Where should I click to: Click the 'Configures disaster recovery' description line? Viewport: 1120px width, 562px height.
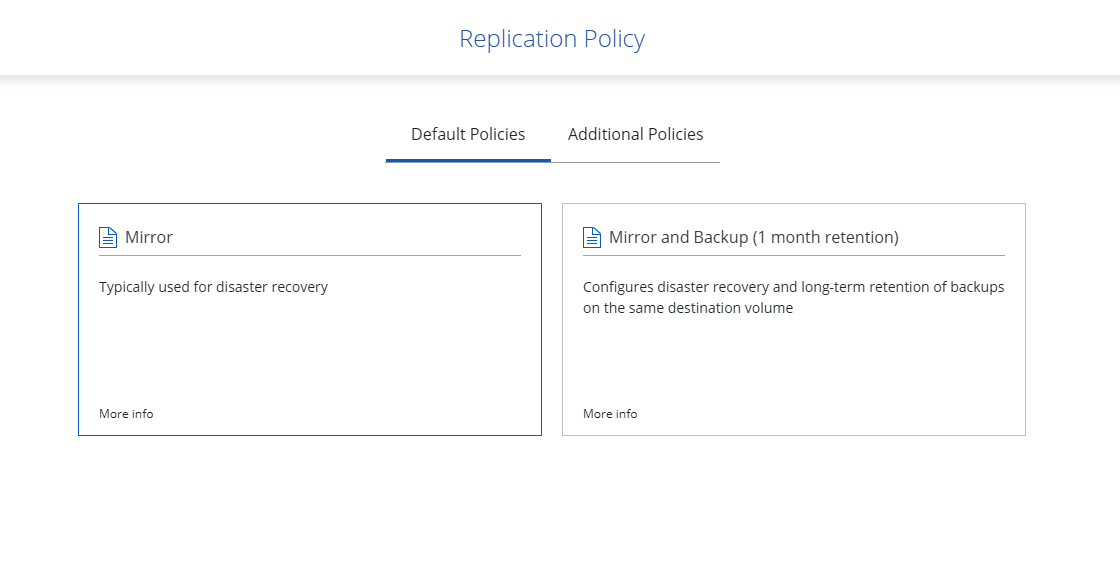(x=793, y=287)
